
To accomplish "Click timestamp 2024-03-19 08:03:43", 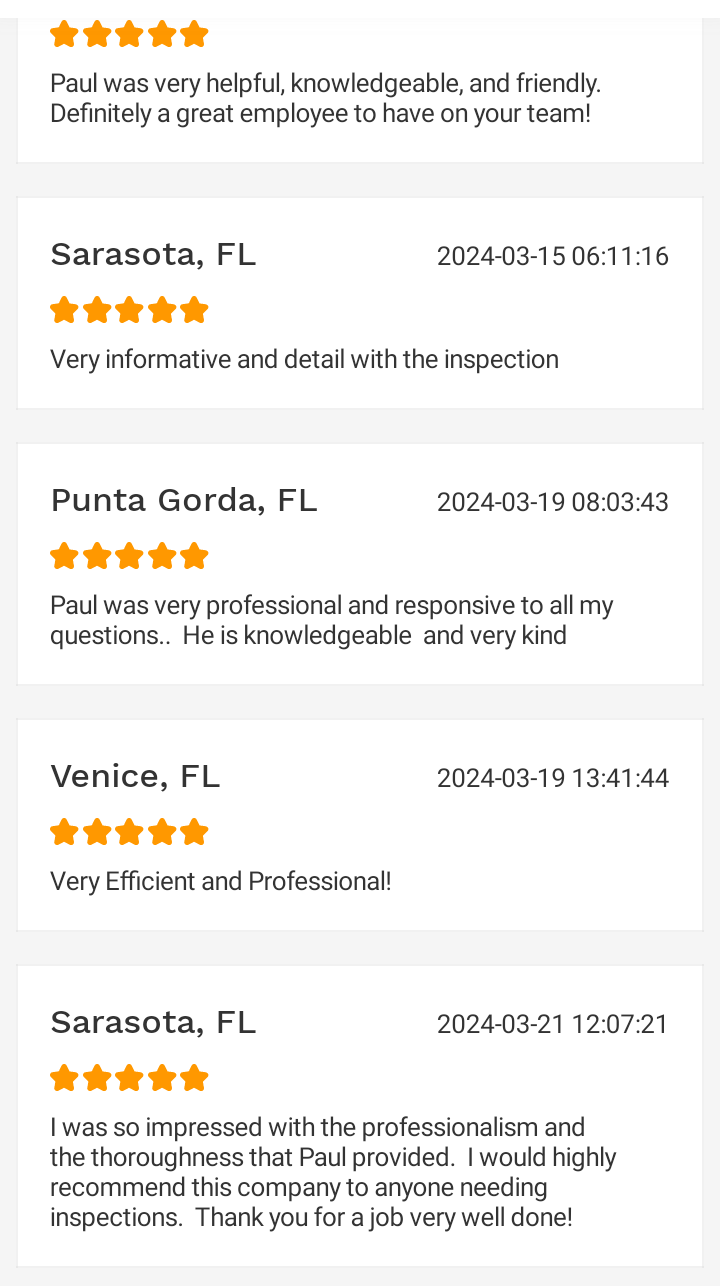I will point(553,502).
